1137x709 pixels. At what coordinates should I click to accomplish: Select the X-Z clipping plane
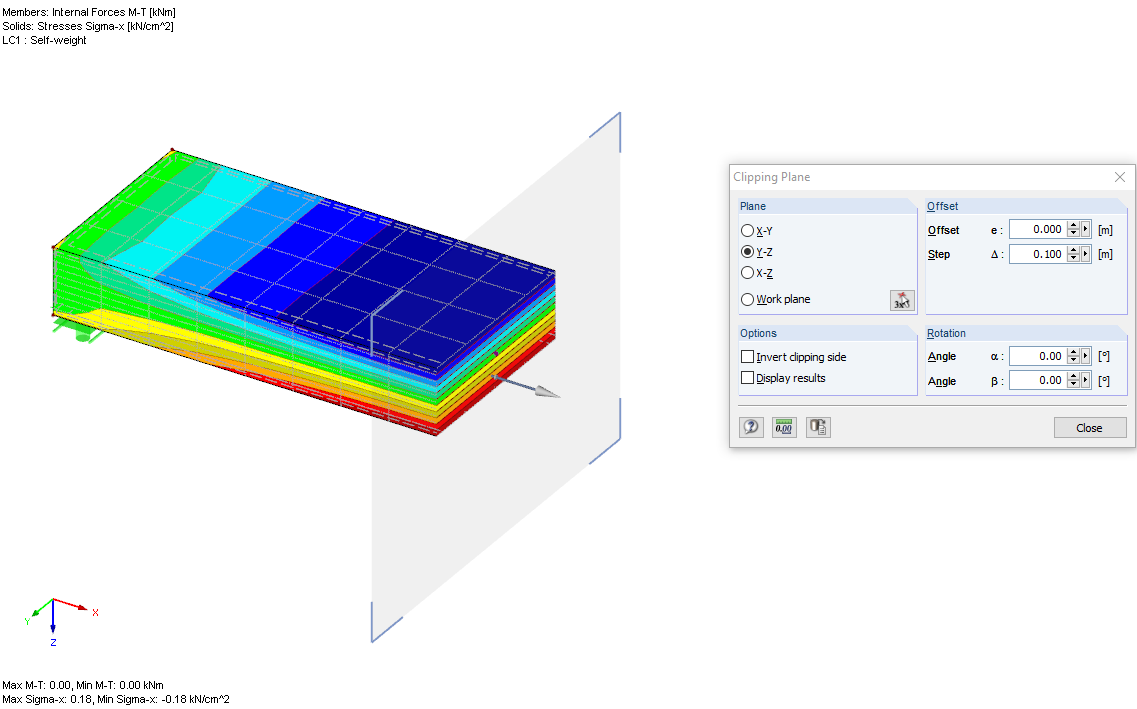click(747, 272)
